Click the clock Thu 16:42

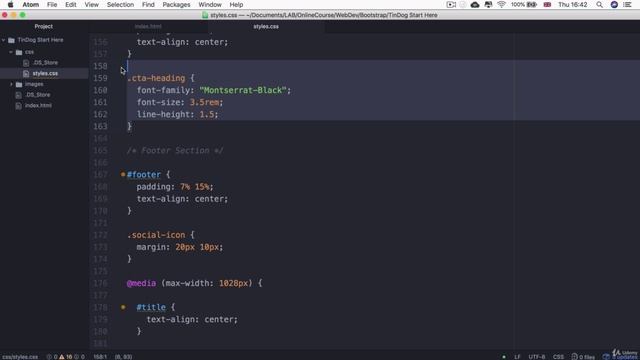(573, 4)
